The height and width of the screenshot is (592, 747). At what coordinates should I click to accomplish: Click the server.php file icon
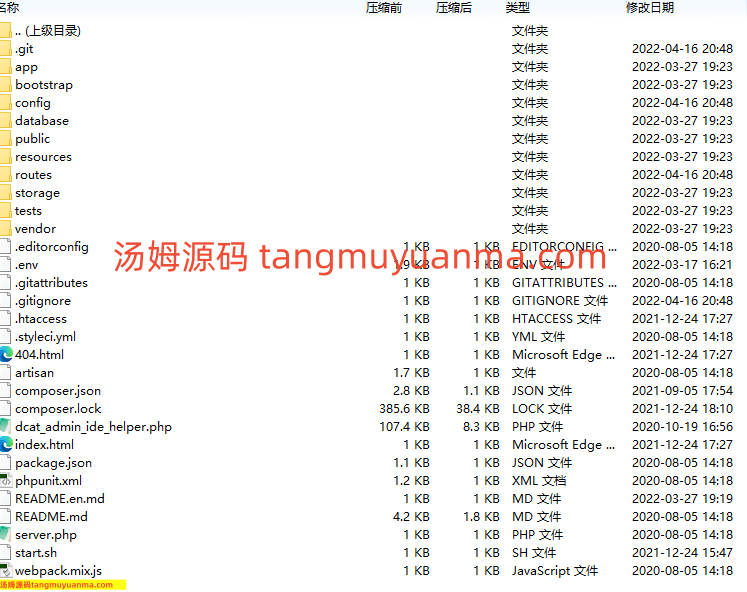point(6,535)
